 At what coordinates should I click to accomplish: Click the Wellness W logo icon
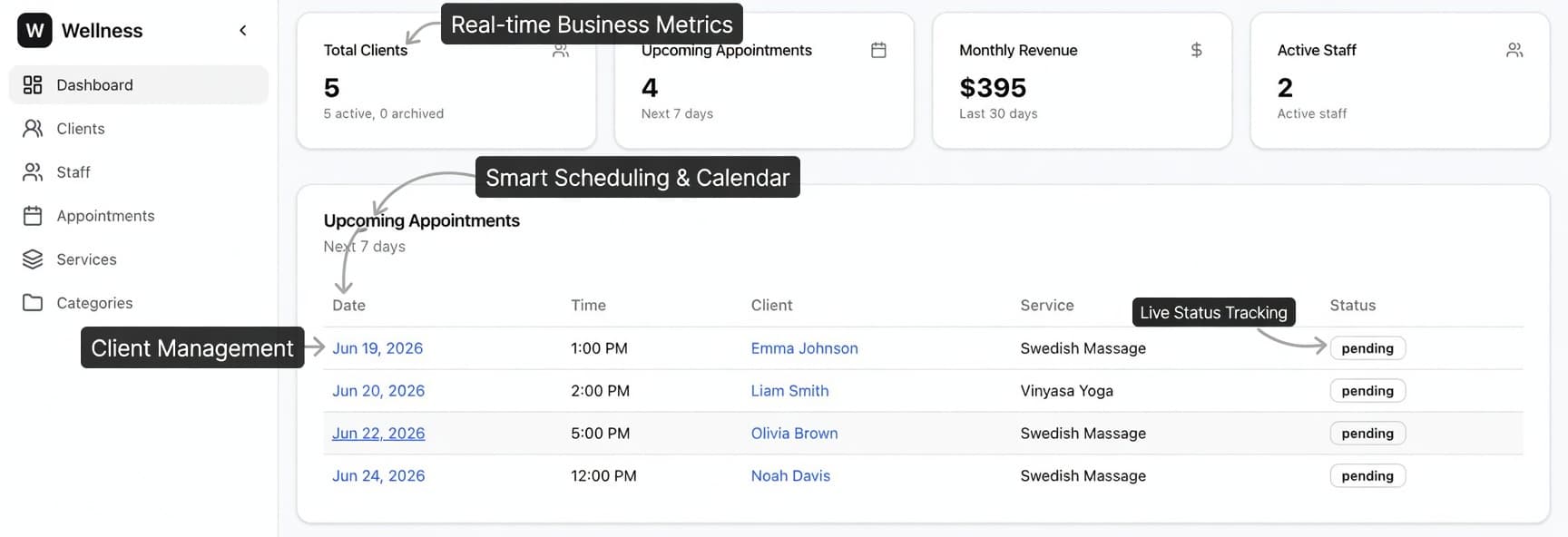[34, 30]
